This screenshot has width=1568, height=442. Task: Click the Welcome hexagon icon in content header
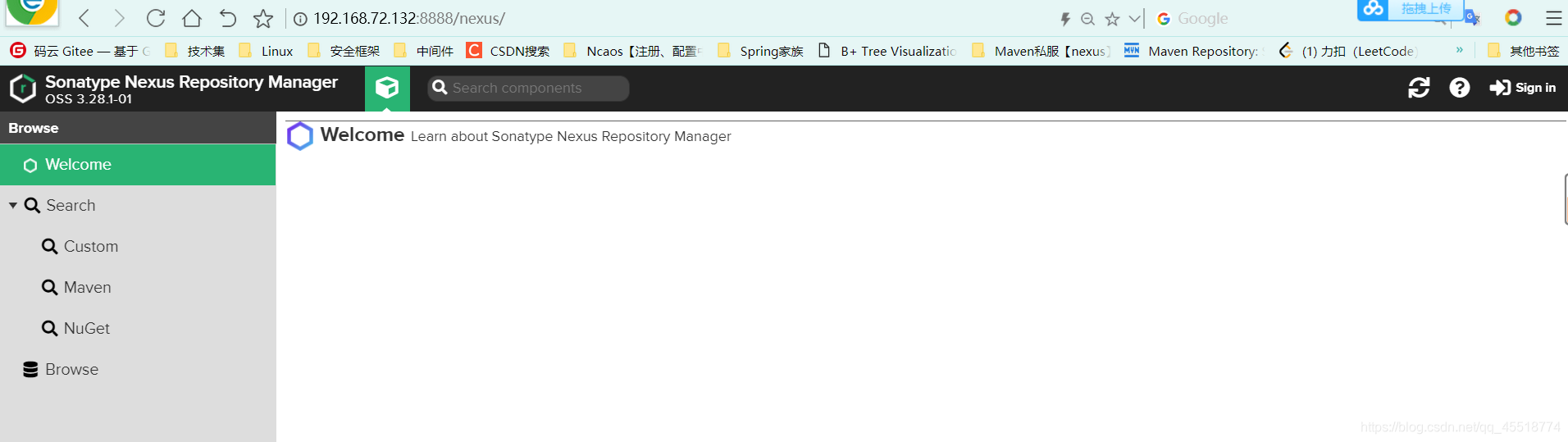[300, 136]
